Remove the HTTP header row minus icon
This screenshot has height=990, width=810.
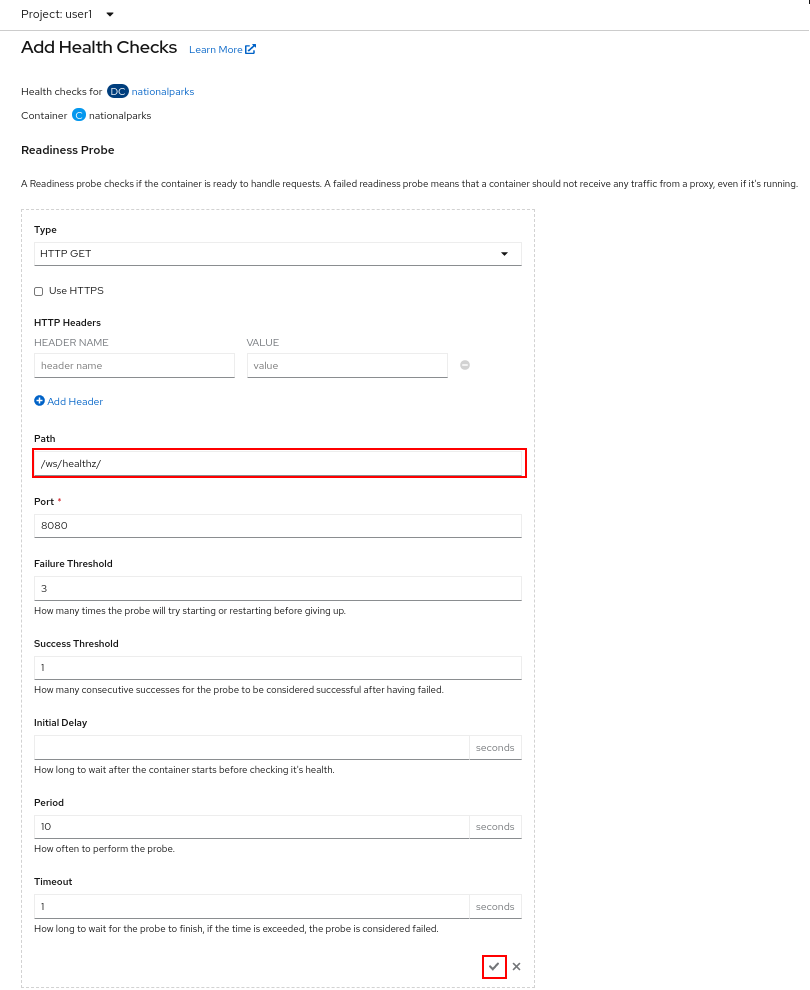click(x=465, y=365)
